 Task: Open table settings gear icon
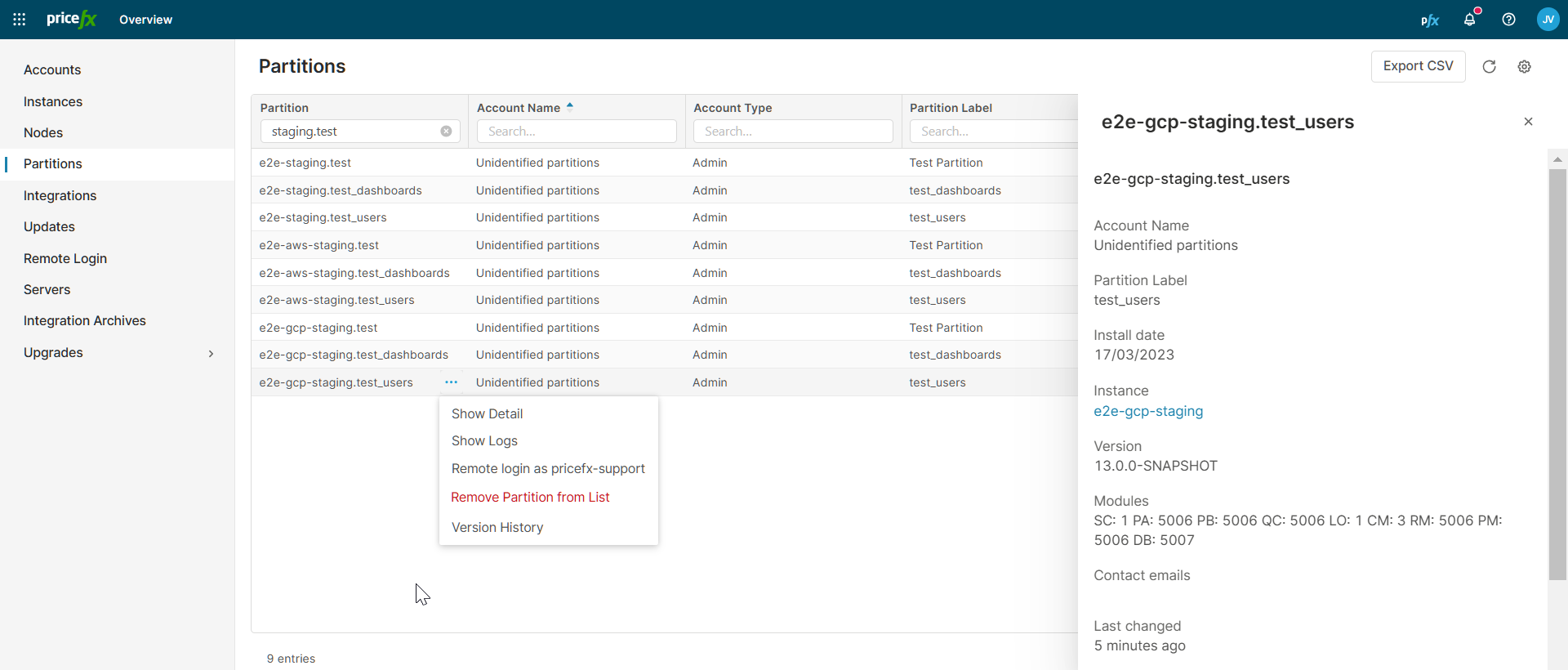[x=1524, y=67]
